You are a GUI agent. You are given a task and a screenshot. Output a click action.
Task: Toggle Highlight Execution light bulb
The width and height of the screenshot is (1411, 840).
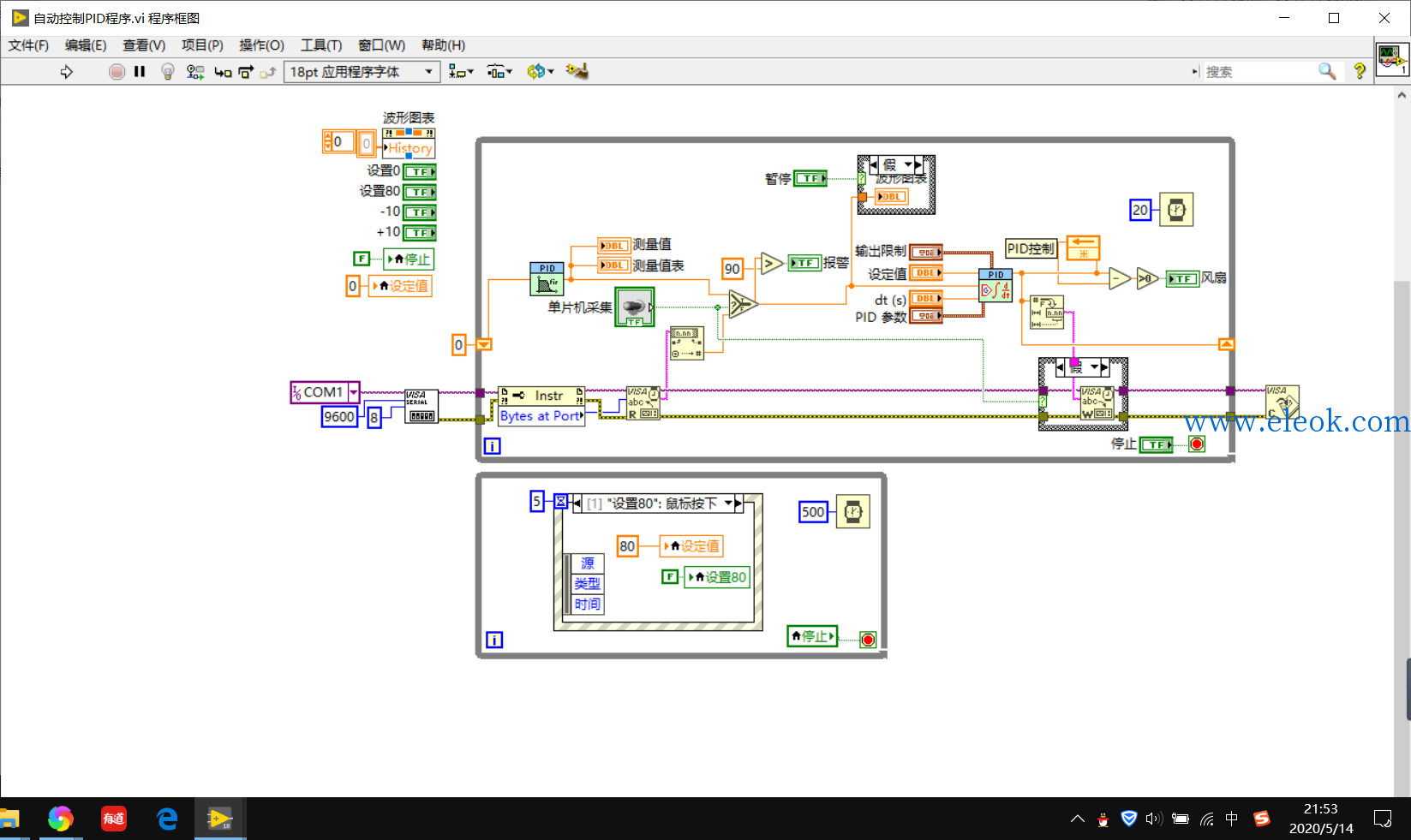pyautogui.click(x=168, y=72)
